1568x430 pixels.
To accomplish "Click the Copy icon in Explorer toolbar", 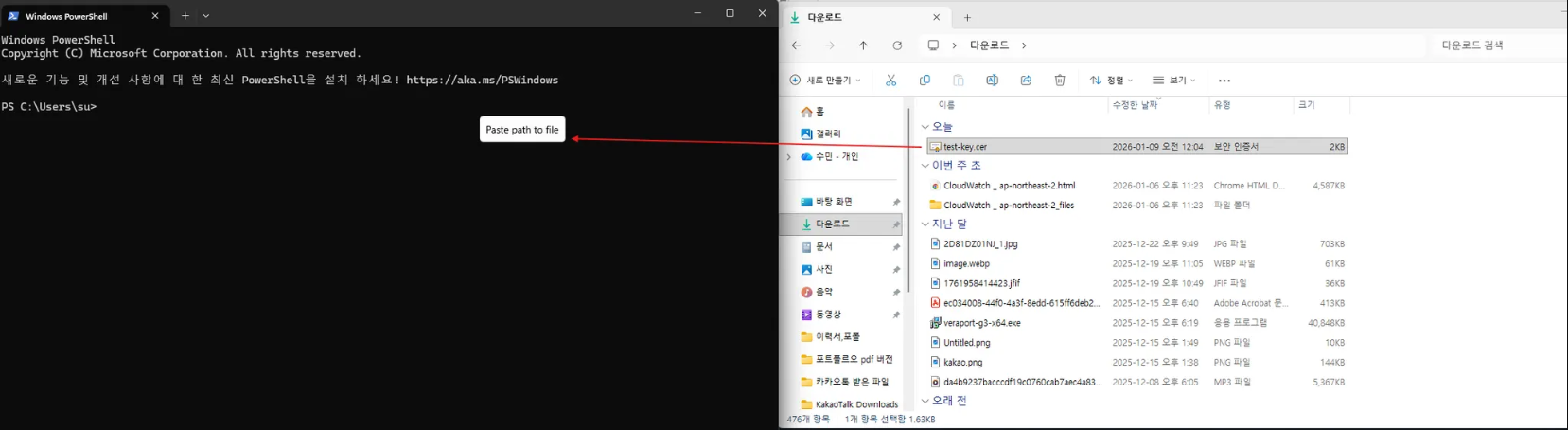I will 925,81.
